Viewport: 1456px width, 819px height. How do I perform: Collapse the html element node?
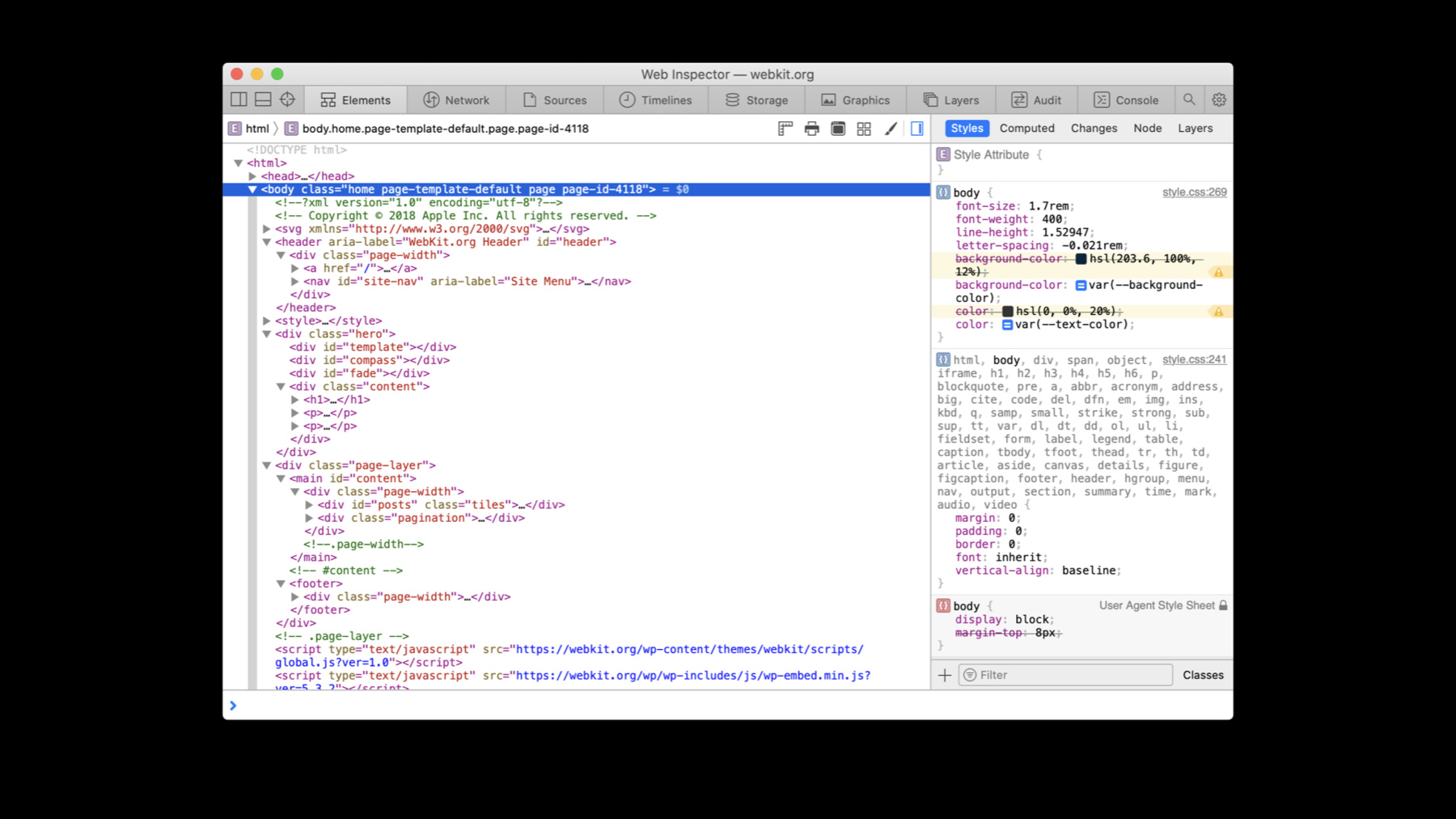(x=239, y=163)
